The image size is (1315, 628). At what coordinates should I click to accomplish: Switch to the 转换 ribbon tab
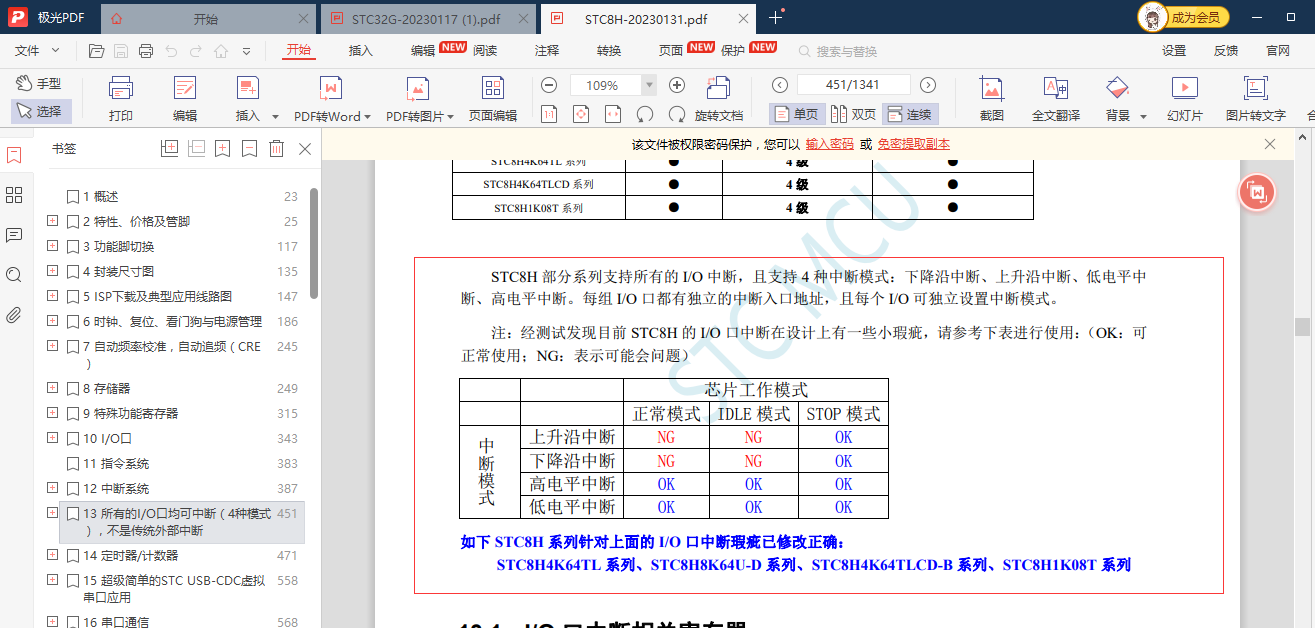[609, 51]
